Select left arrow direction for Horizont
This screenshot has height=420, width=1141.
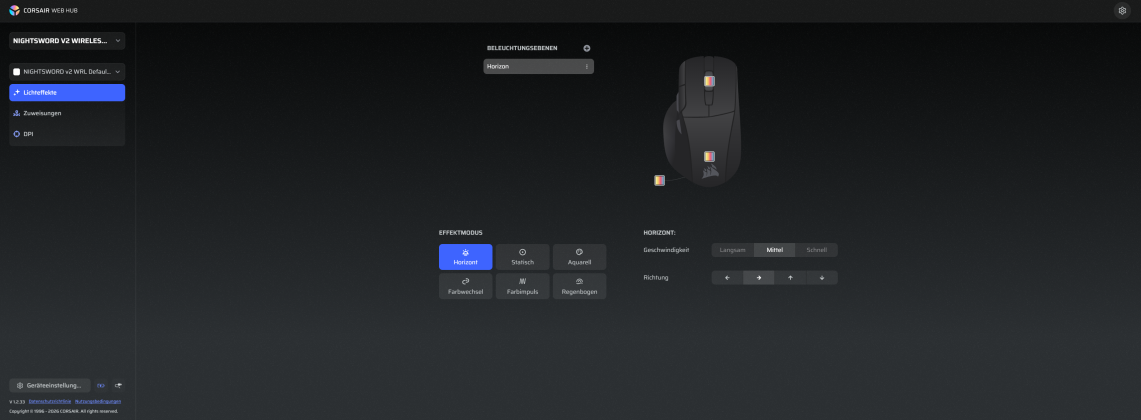click(x=727, y=277)
